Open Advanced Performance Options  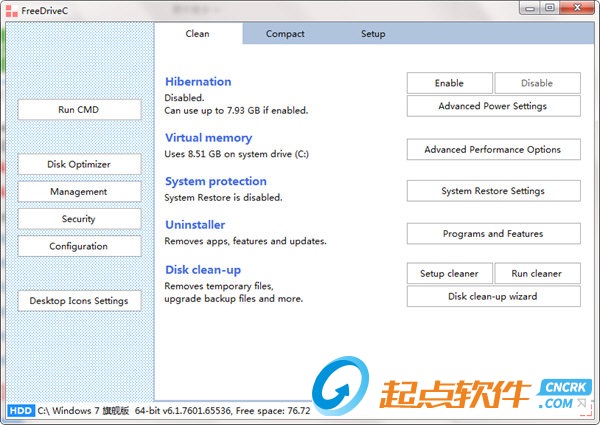coord(493,150)
